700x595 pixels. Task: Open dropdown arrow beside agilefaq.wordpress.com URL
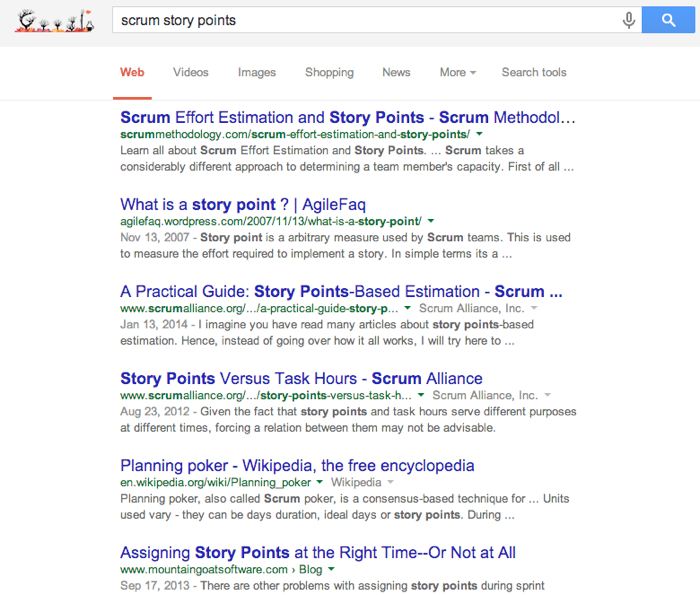tap(431, 221)
